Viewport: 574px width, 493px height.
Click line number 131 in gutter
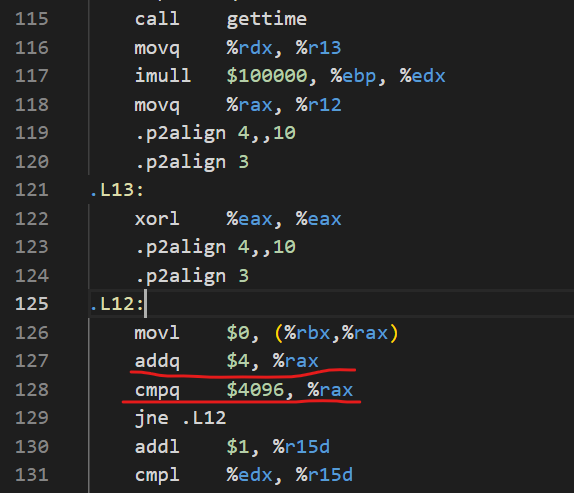tap(32, 475)
